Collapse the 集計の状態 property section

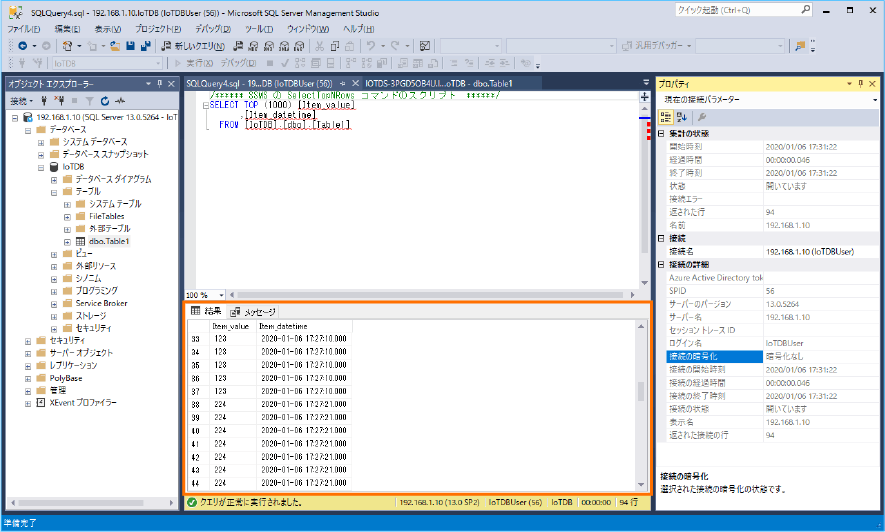pyautogui.click(x=661, y=134)
